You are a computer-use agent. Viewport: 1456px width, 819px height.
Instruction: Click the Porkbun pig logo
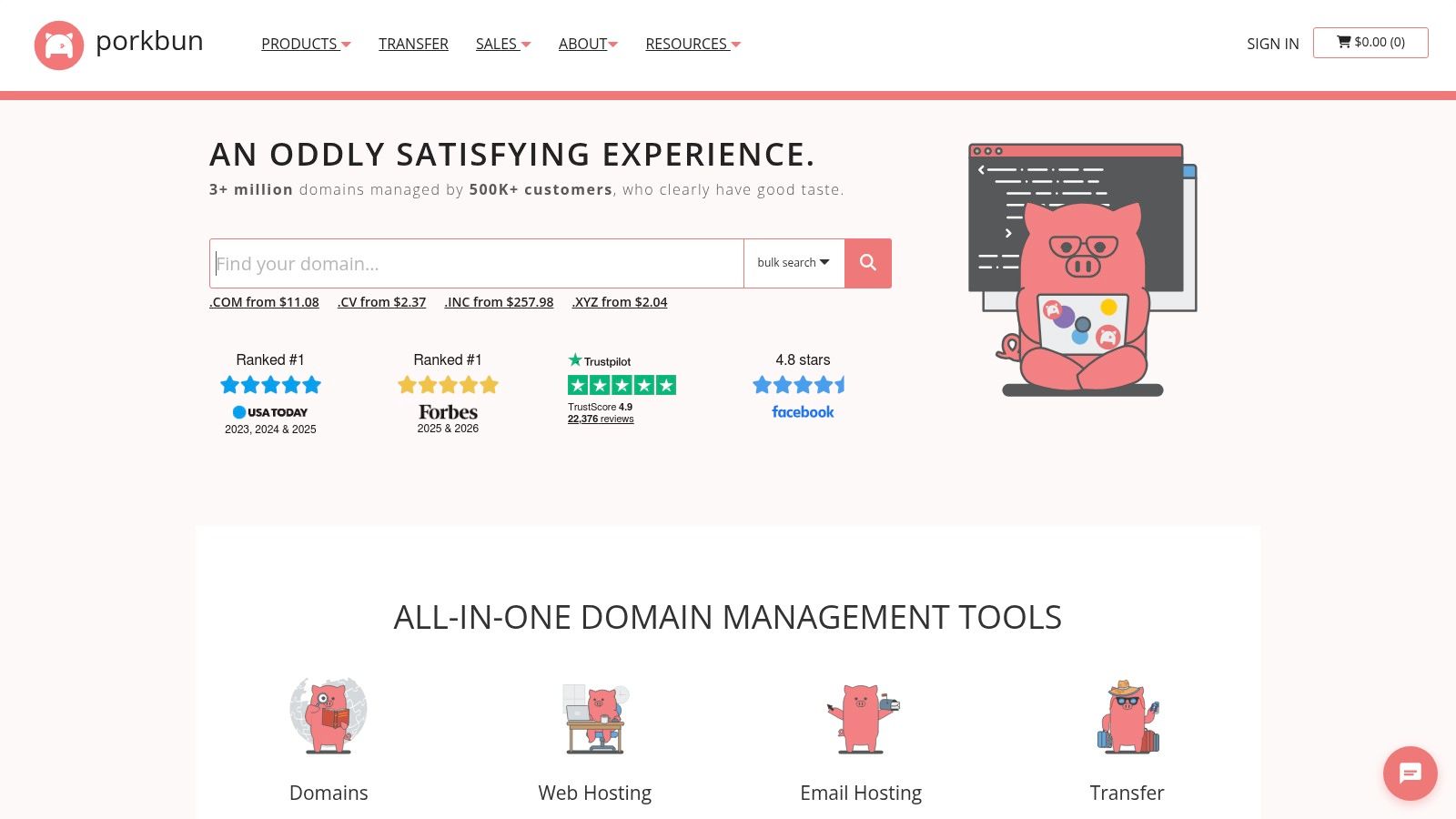(x=58, y=42)
